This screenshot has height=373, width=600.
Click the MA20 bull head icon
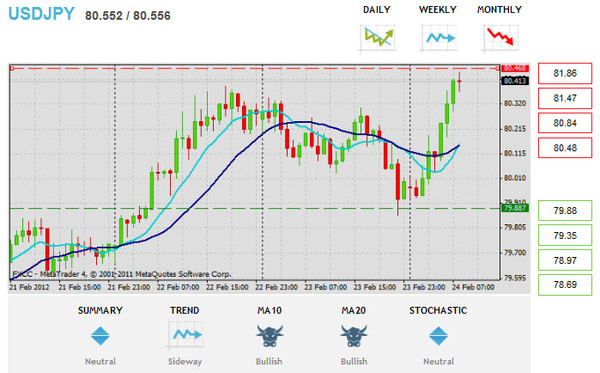click(354, 336)
